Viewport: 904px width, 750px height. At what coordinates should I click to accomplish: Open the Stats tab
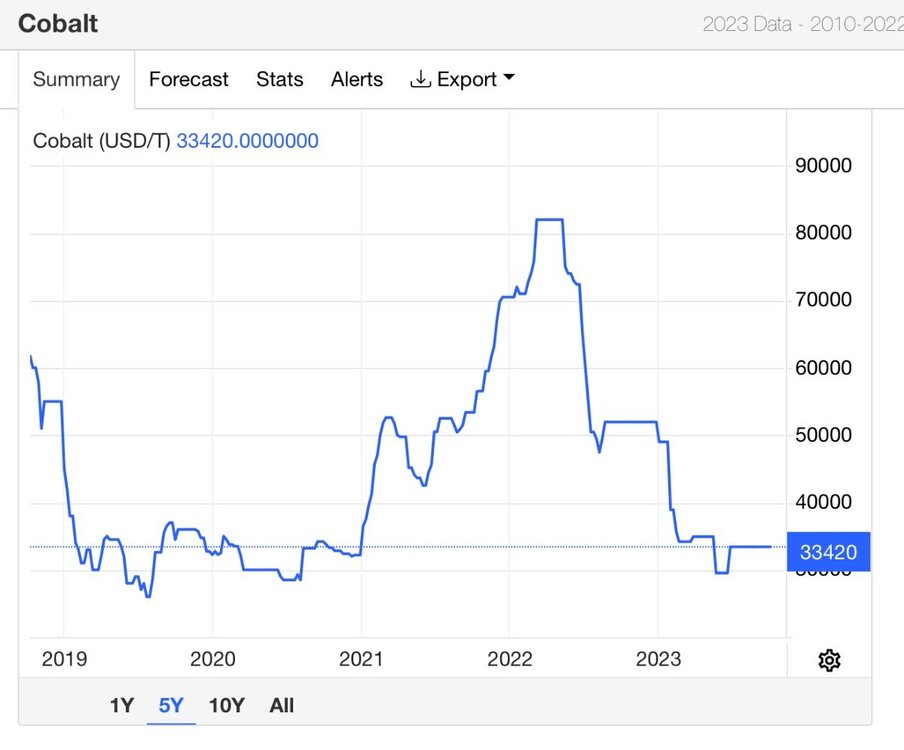tap(280, 79)
